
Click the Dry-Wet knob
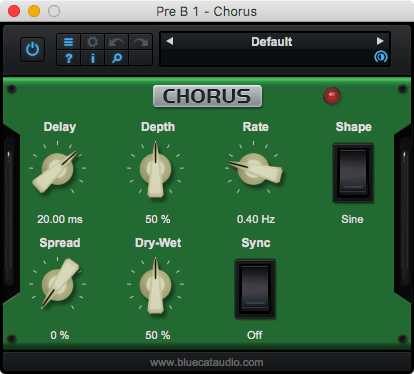(155, 285)
